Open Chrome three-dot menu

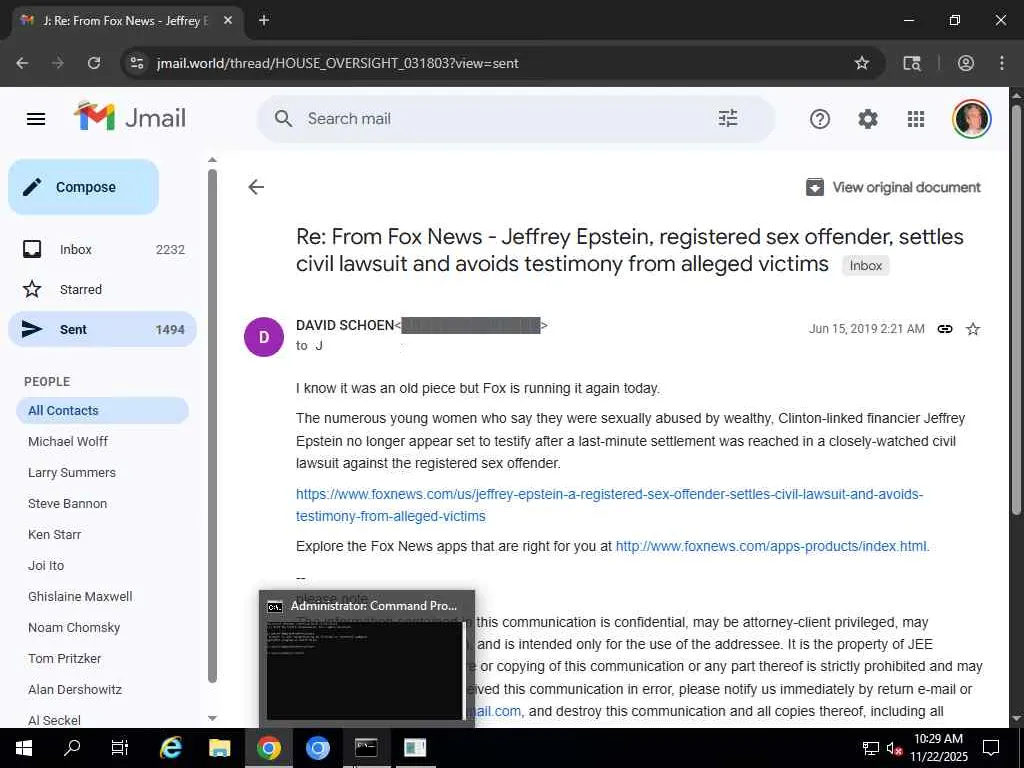coord(1001,63)
